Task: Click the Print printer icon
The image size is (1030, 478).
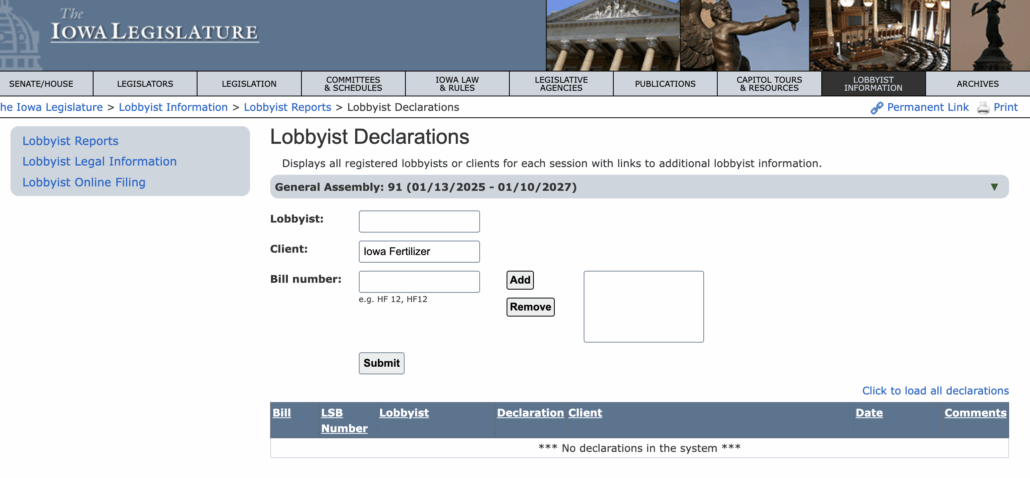Action: click(983, 108)
